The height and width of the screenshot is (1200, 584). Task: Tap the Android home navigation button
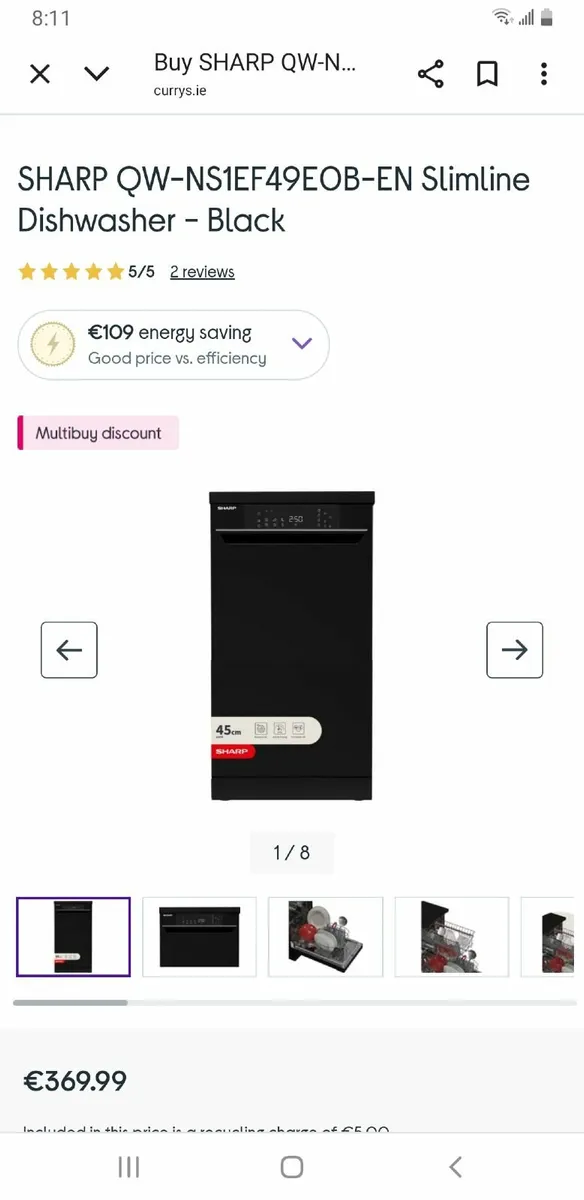(x=292, y=1166)
